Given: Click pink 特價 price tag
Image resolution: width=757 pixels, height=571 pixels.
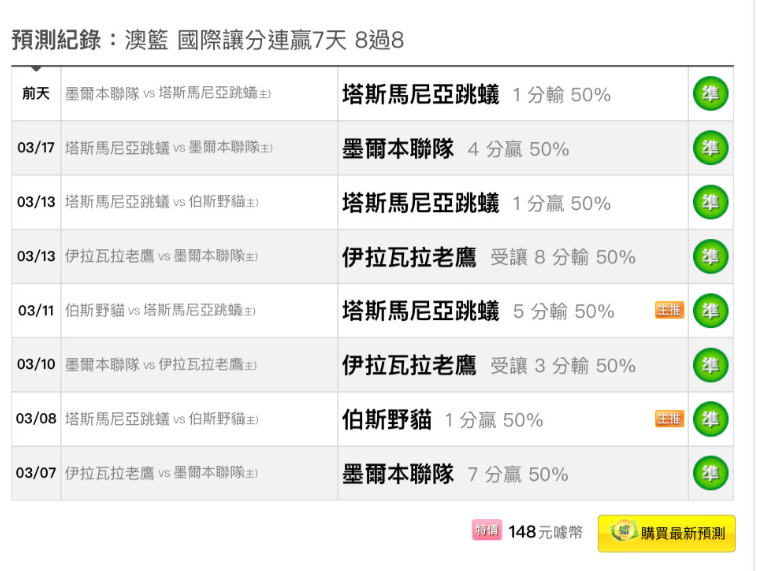Looking at the screenshot, I should [x=487, y=530].
